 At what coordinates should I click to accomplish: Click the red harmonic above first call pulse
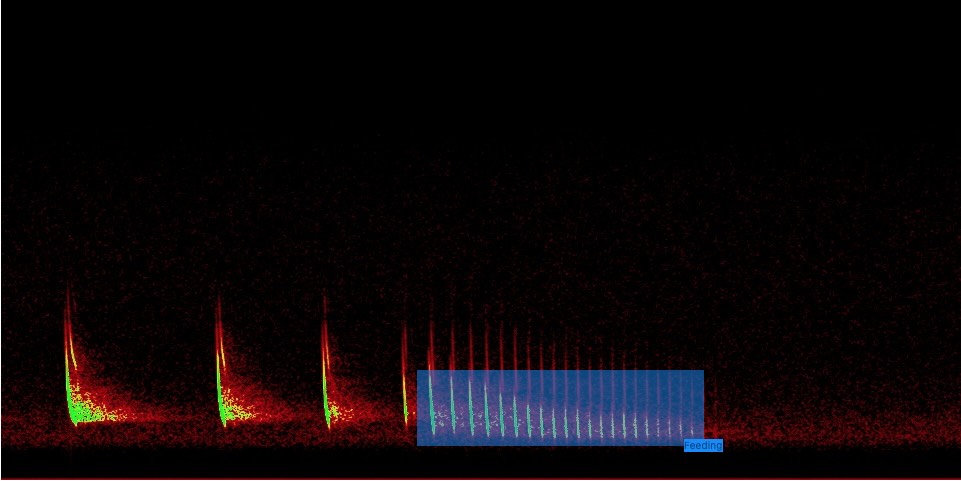pyautogui.click(x=68, y=310)
